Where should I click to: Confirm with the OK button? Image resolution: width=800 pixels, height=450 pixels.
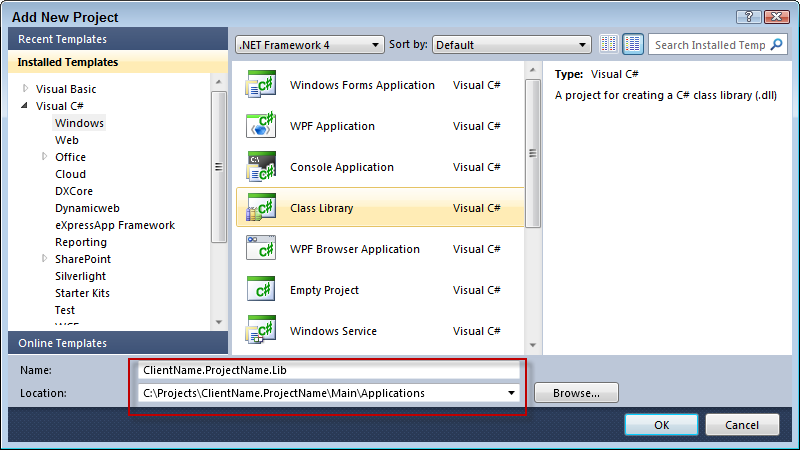coord(661,425)
